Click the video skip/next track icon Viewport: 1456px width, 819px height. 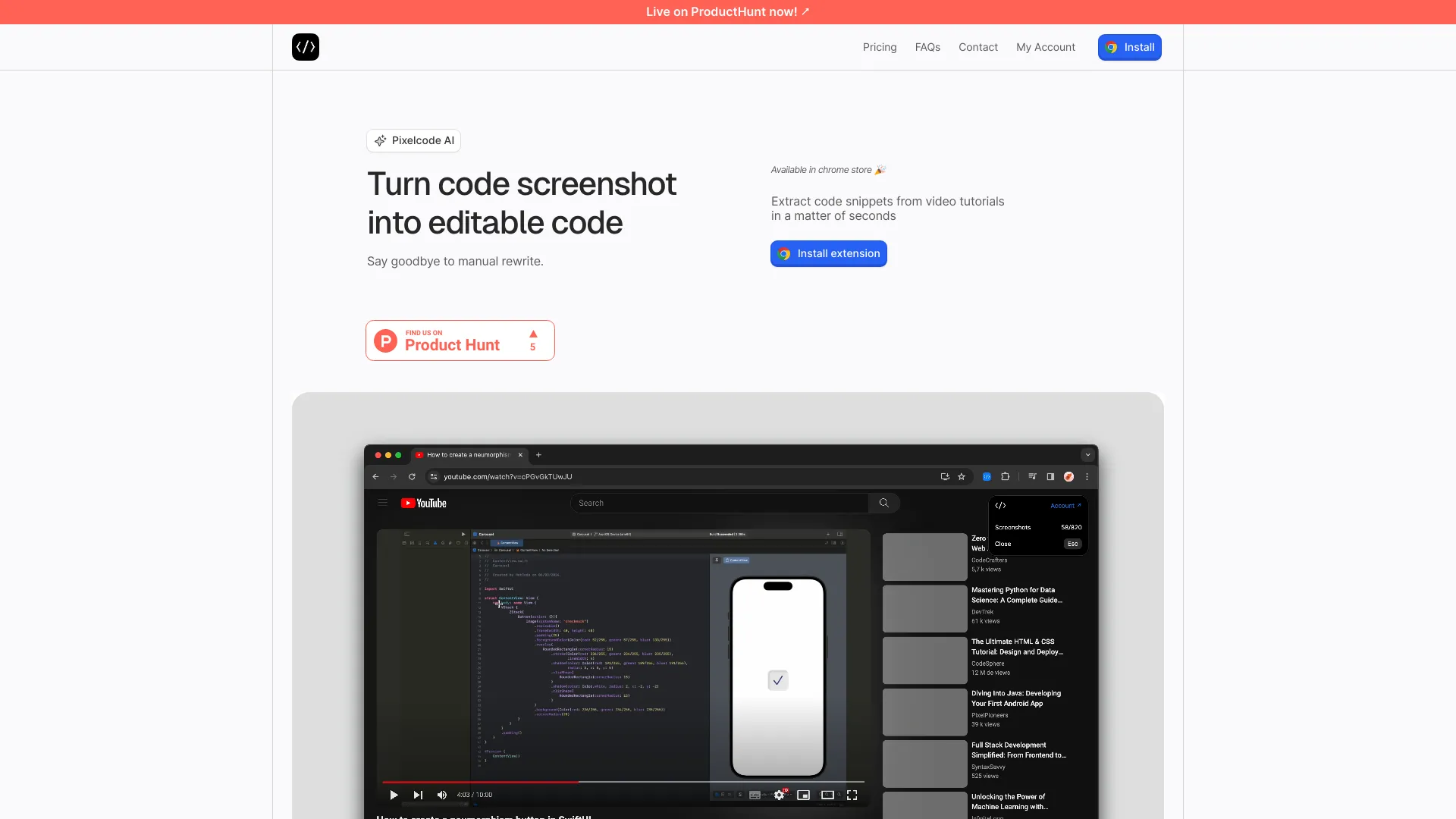point(417,794)
